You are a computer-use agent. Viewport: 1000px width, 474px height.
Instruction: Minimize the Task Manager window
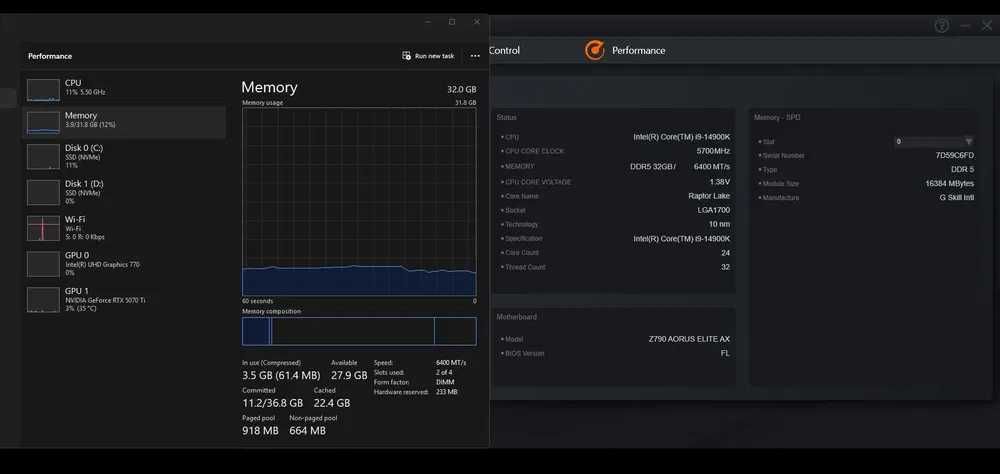coord(428,22)
